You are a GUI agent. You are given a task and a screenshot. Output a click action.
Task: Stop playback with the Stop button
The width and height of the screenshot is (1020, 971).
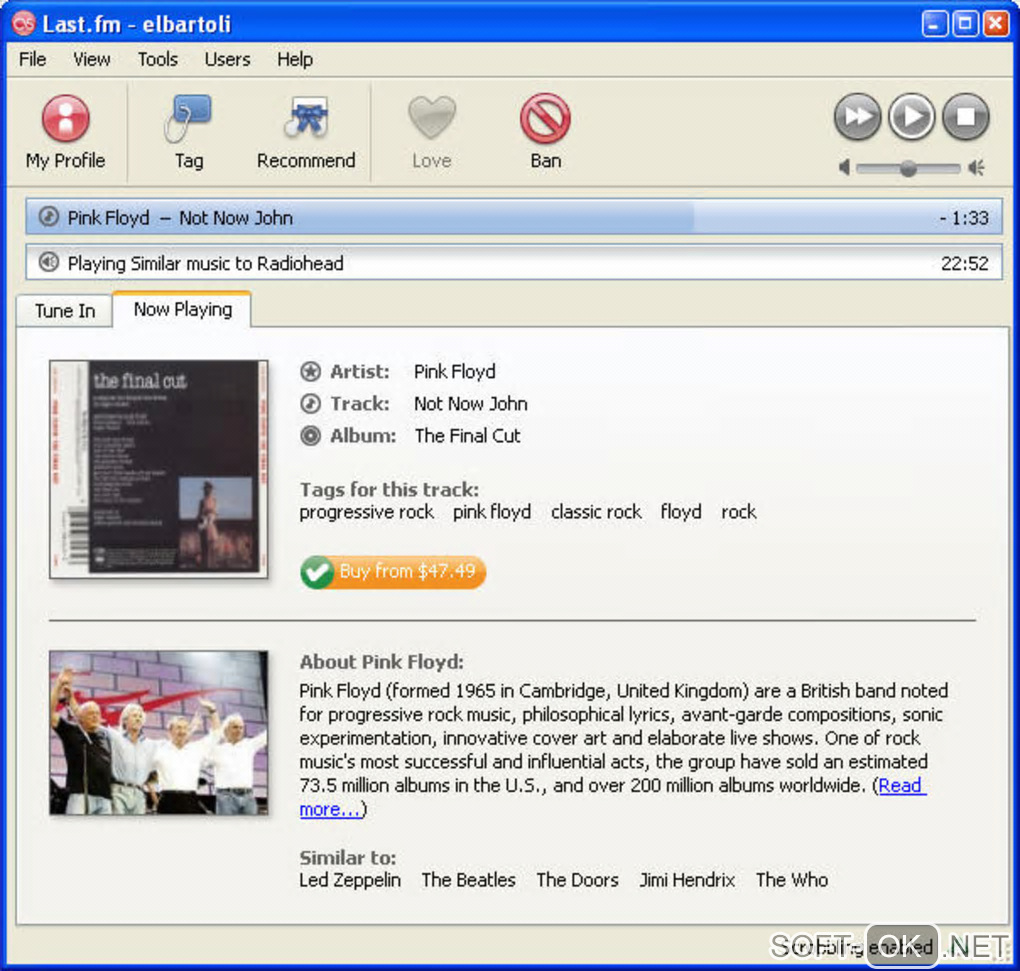click(x=966, y=117)
